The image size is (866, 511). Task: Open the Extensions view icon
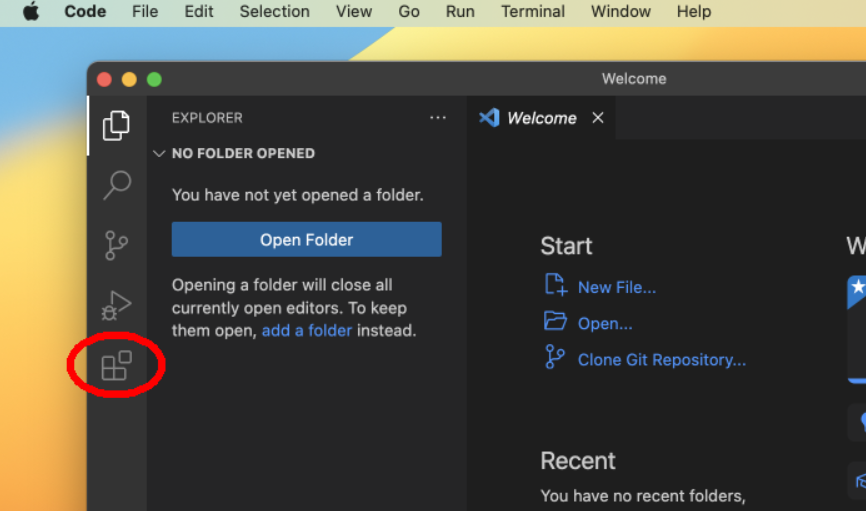(117, 366)
